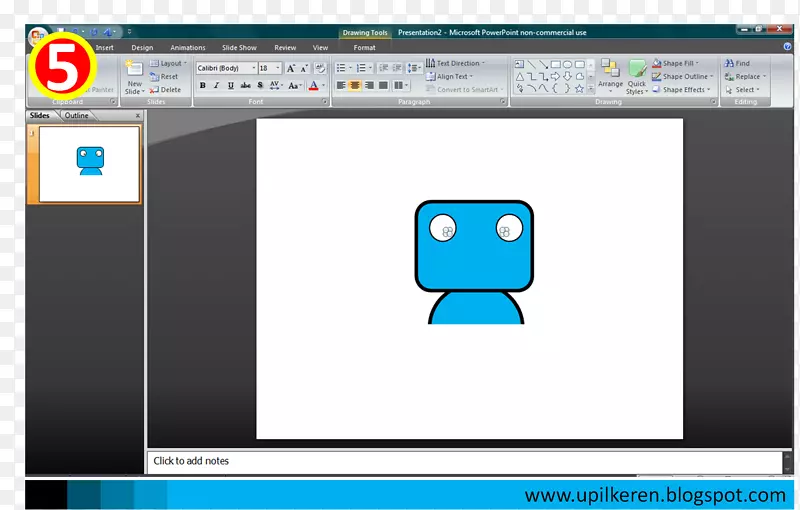
Task: Open the Arrange tool
Action: coord(610,74)
